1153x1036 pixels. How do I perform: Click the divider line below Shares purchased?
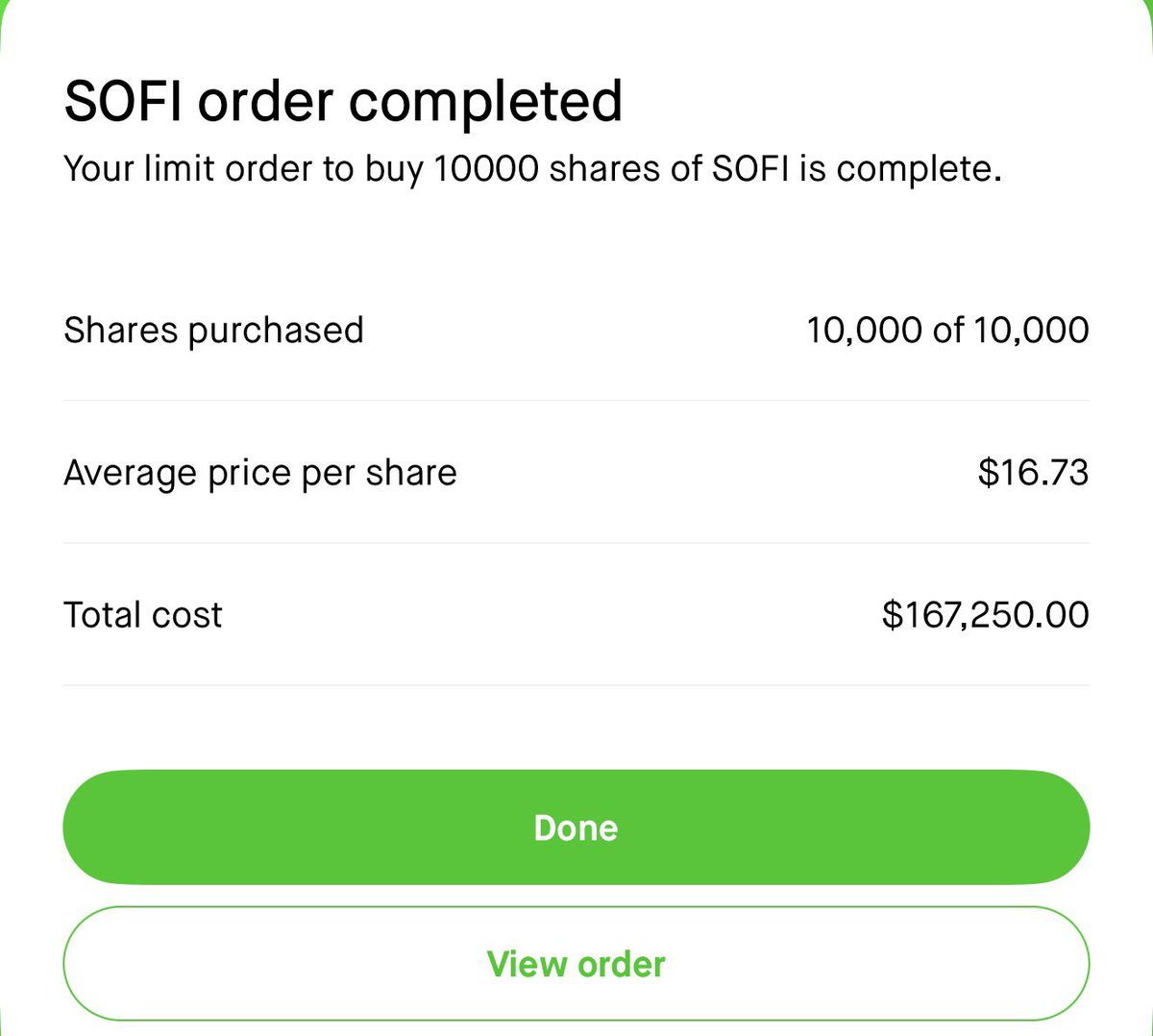(x=576, y=401)
